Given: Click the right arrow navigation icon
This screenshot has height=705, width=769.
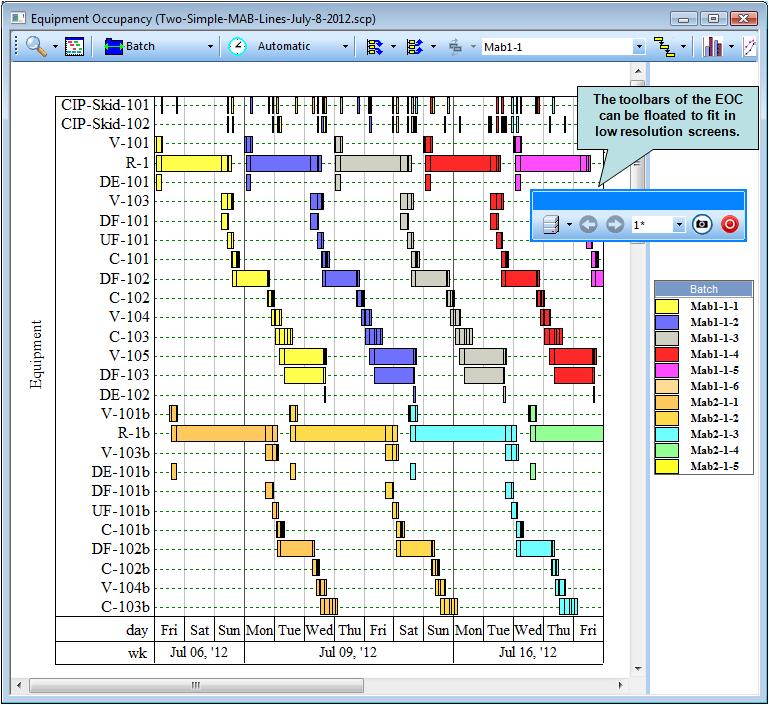Looking at the screenshot, I should (614, 225).
